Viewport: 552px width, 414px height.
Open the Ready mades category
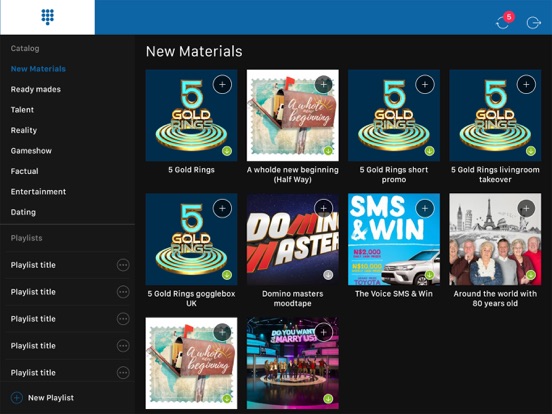[36, 89]
